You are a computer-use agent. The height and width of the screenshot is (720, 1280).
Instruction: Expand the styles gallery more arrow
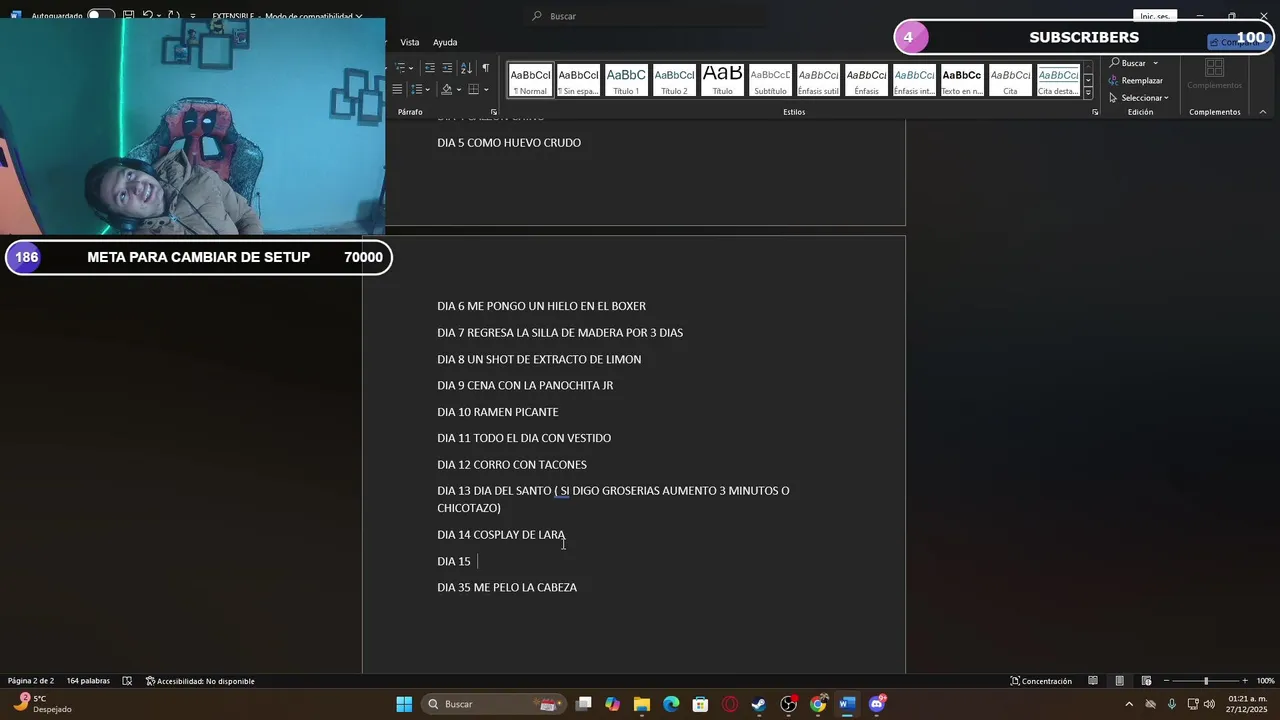1088,92
